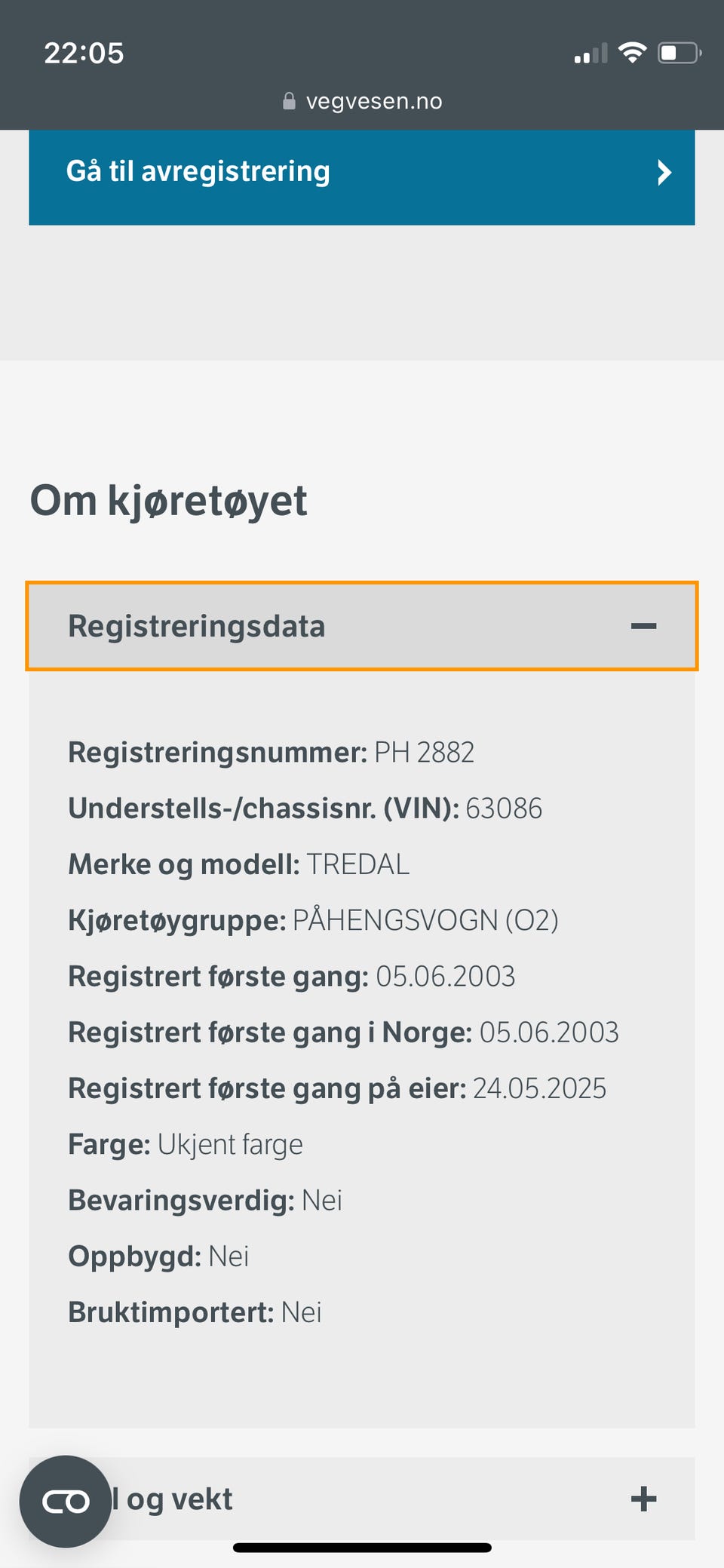Tap the Wi-Fi status icon
Screen dimensions: 724x1568
pyautogui.click(x=632, y=53)
